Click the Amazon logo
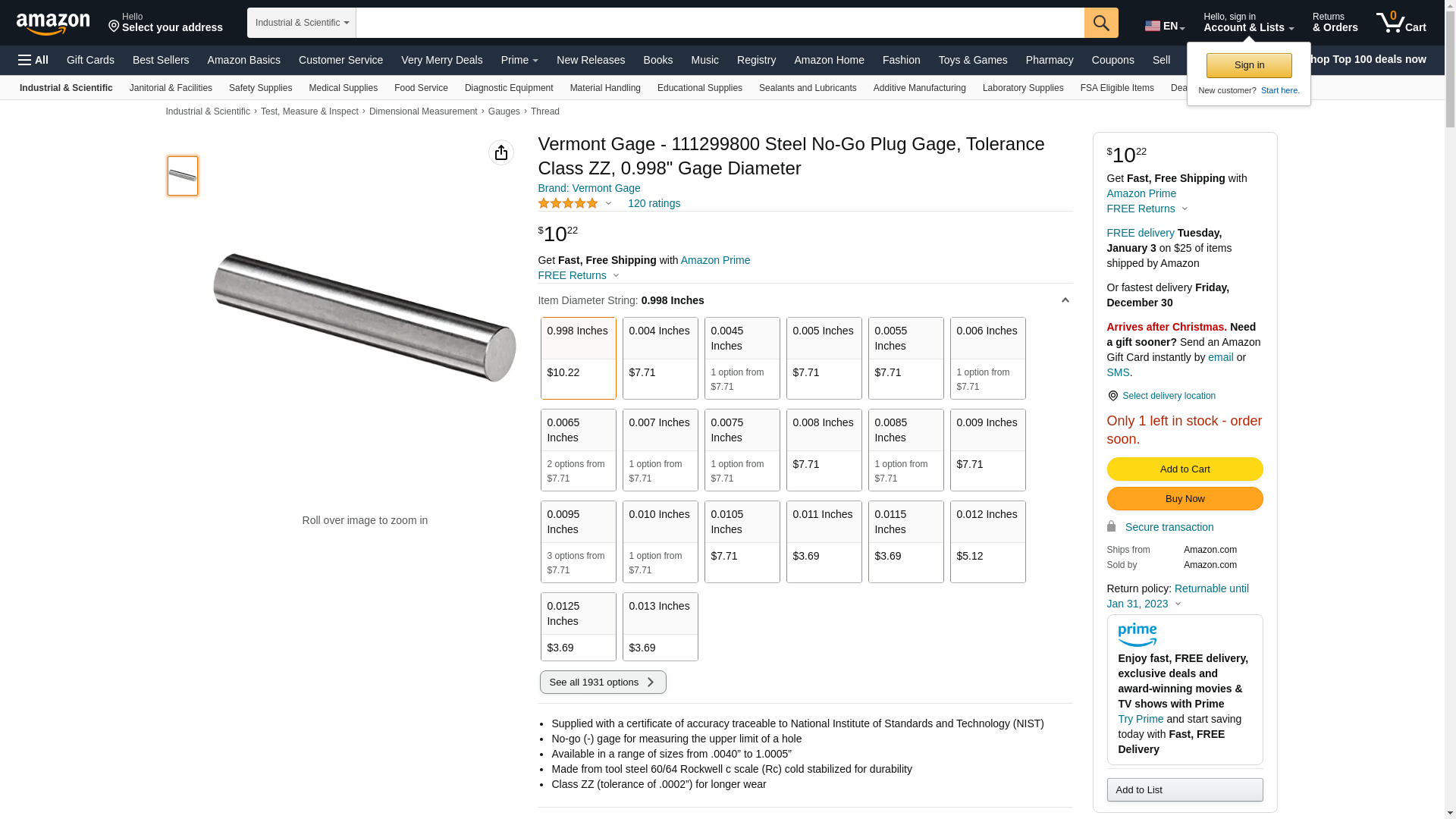1456x819 pixels. (53, 24)
